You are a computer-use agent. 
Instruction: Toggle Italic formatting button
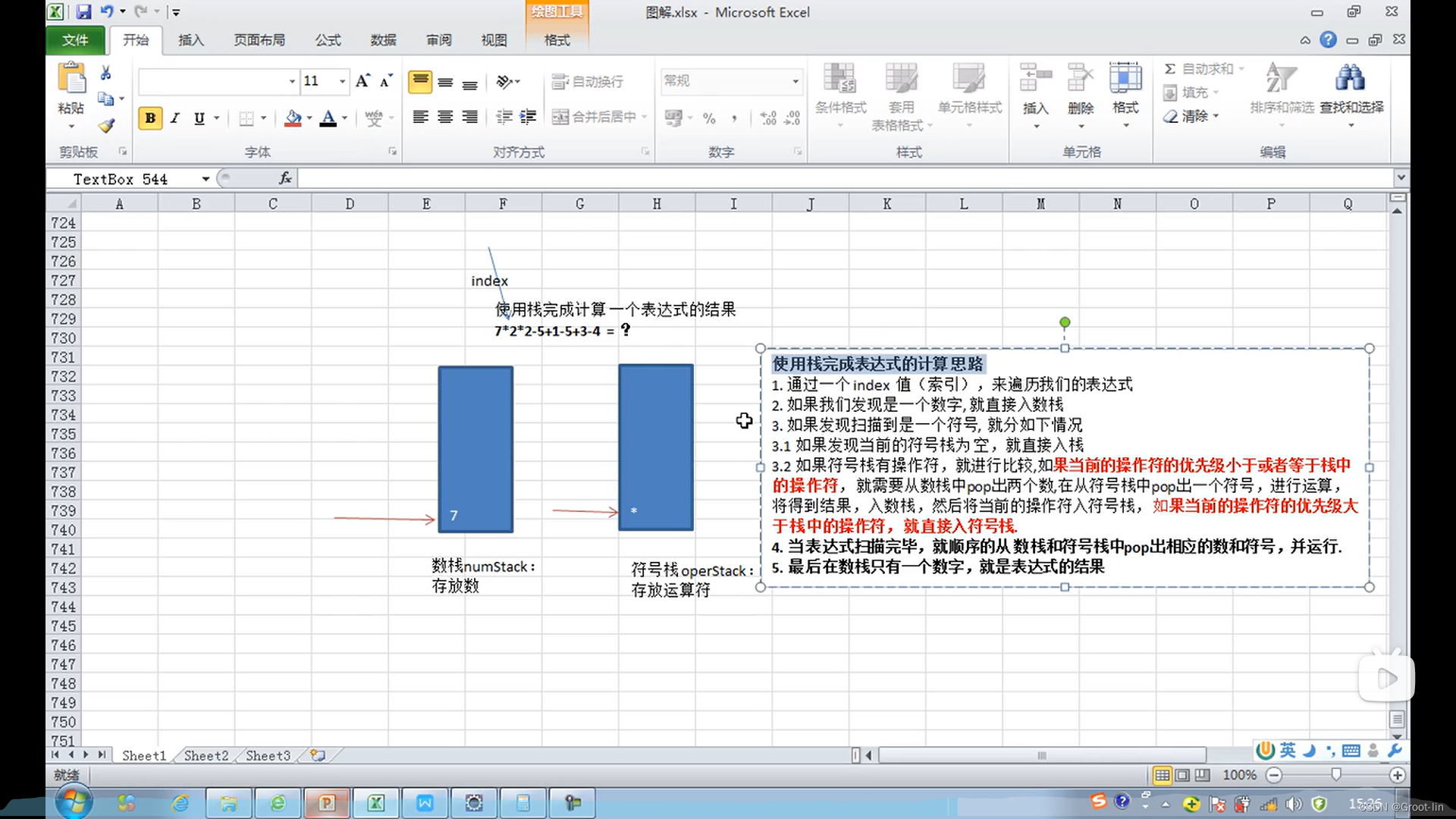[175, 118]
